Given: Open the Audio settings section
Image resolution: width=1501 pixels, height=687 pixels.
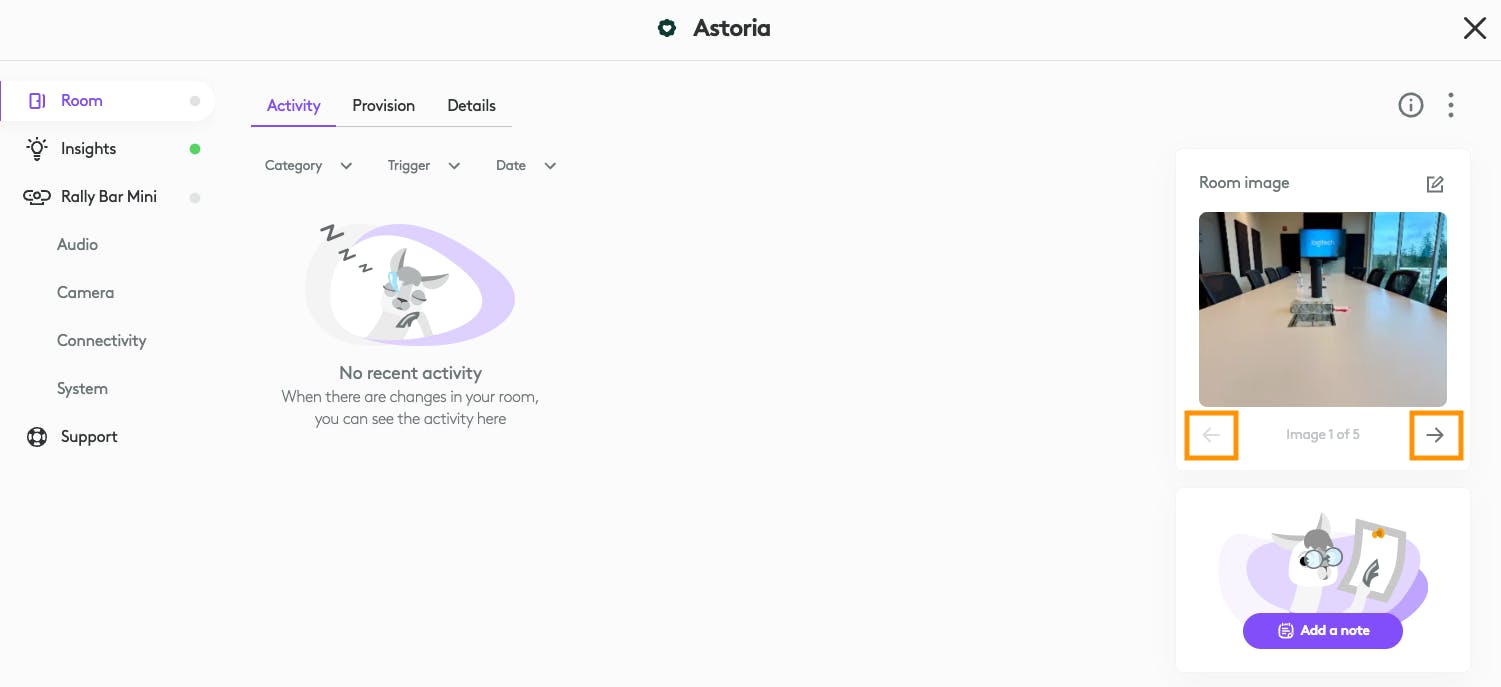Looking at the screenshot, I should [x=77, y=245].
